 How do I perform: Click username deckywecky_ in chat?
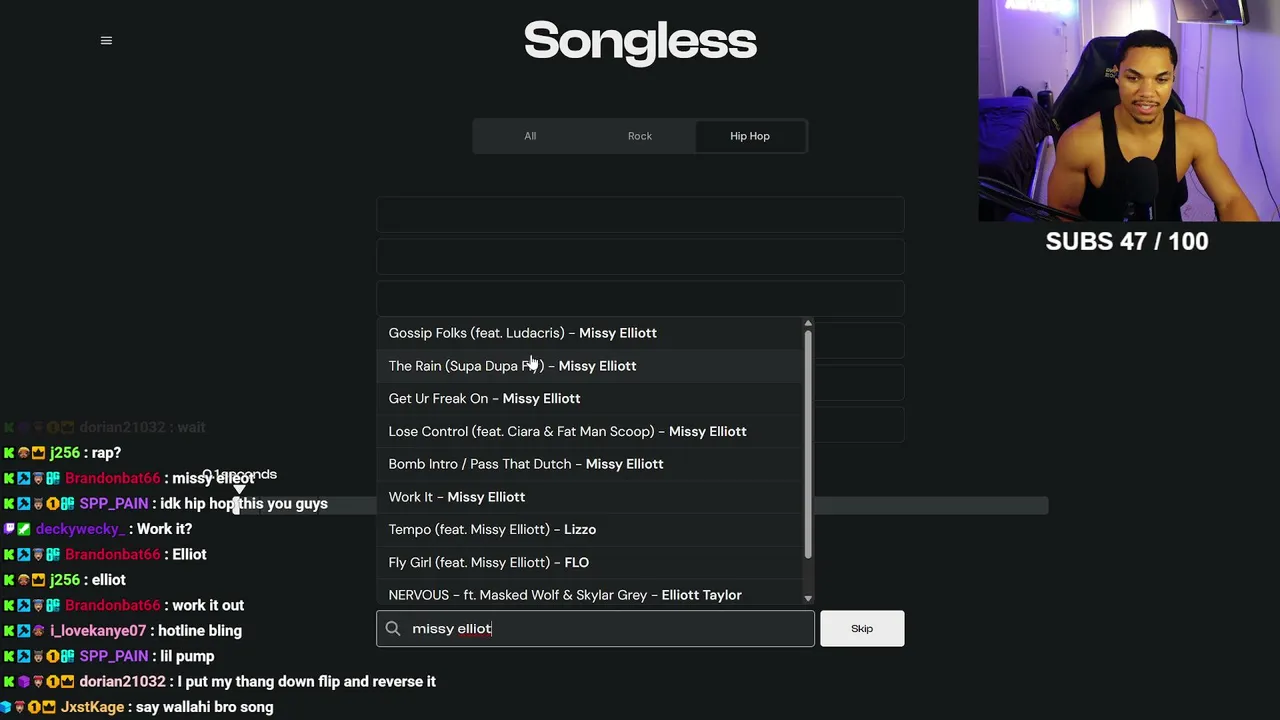[x=80, y=529]
